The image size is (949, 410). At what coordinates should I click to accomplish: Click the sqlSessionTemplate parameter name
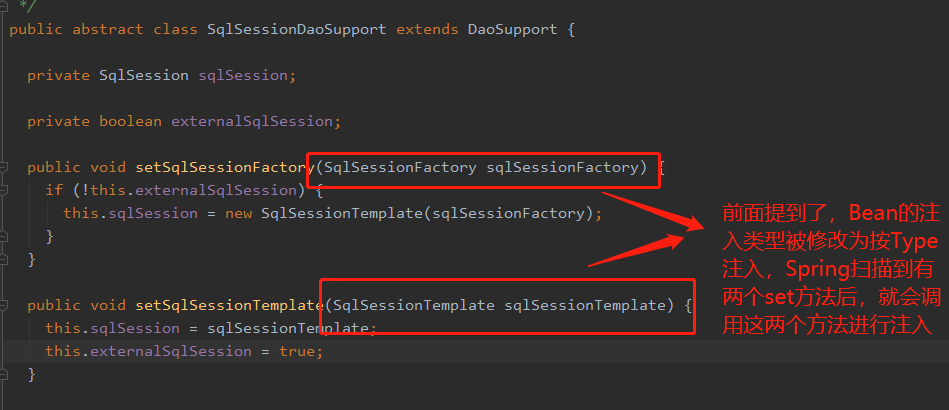[585, 305]
